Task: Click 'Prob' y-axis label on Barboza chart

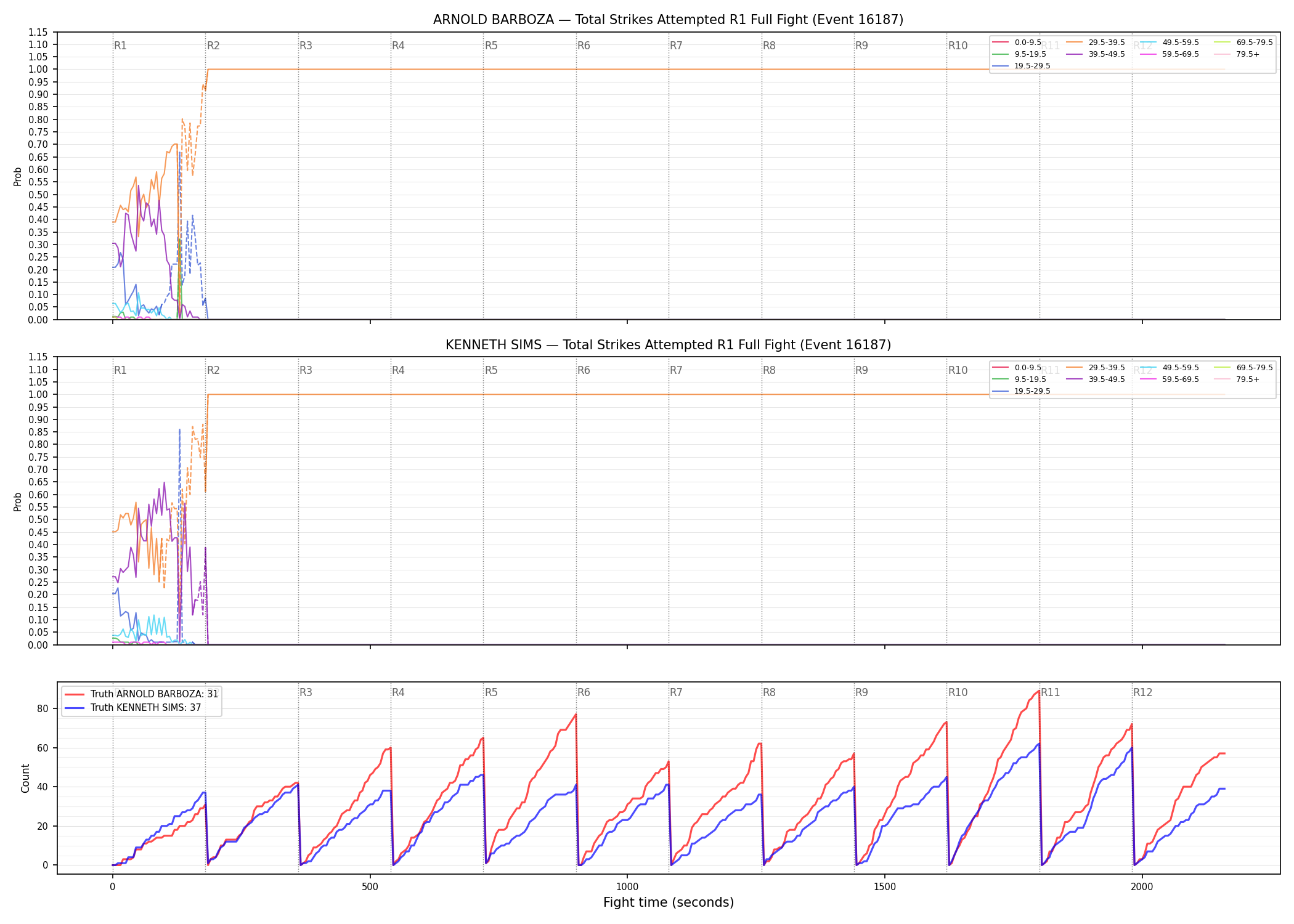Action: 18,176
